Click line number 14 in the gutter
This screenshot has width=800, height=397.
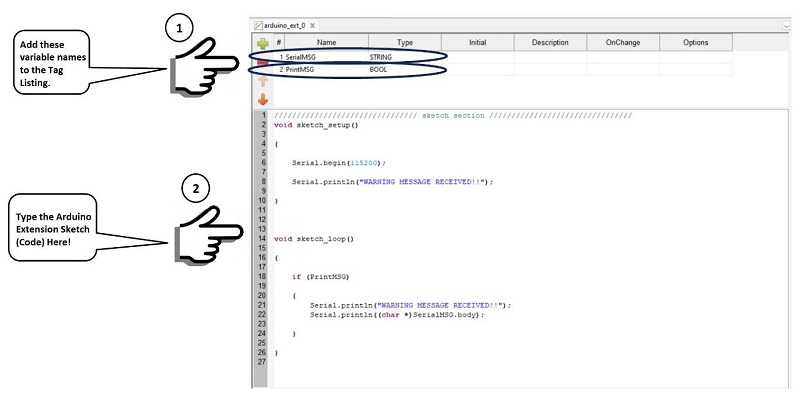click(262, 238)
